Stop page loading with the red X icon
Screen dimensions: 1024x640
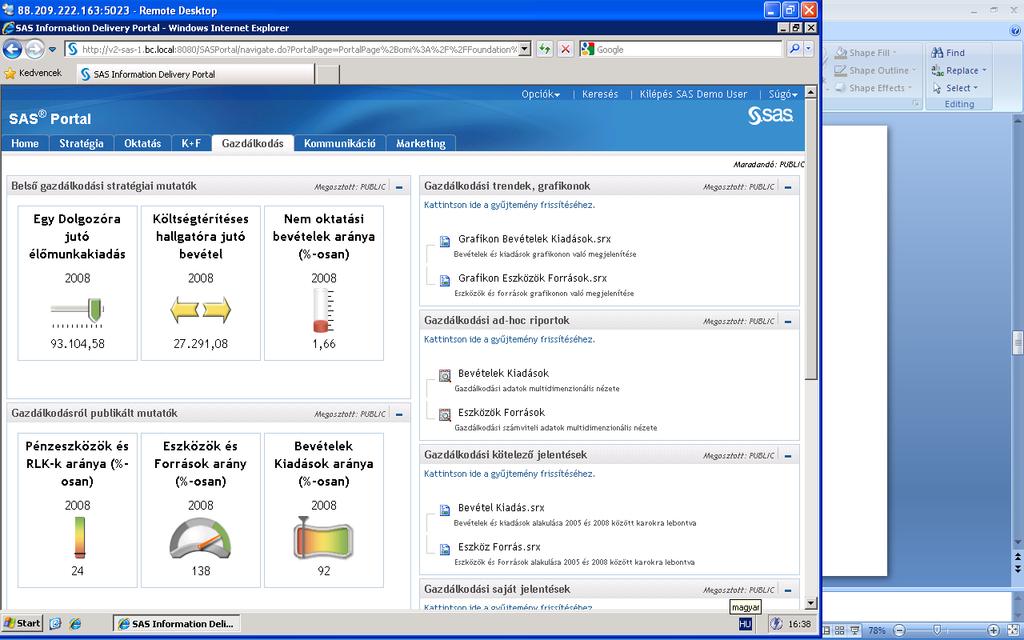[566, 49]
